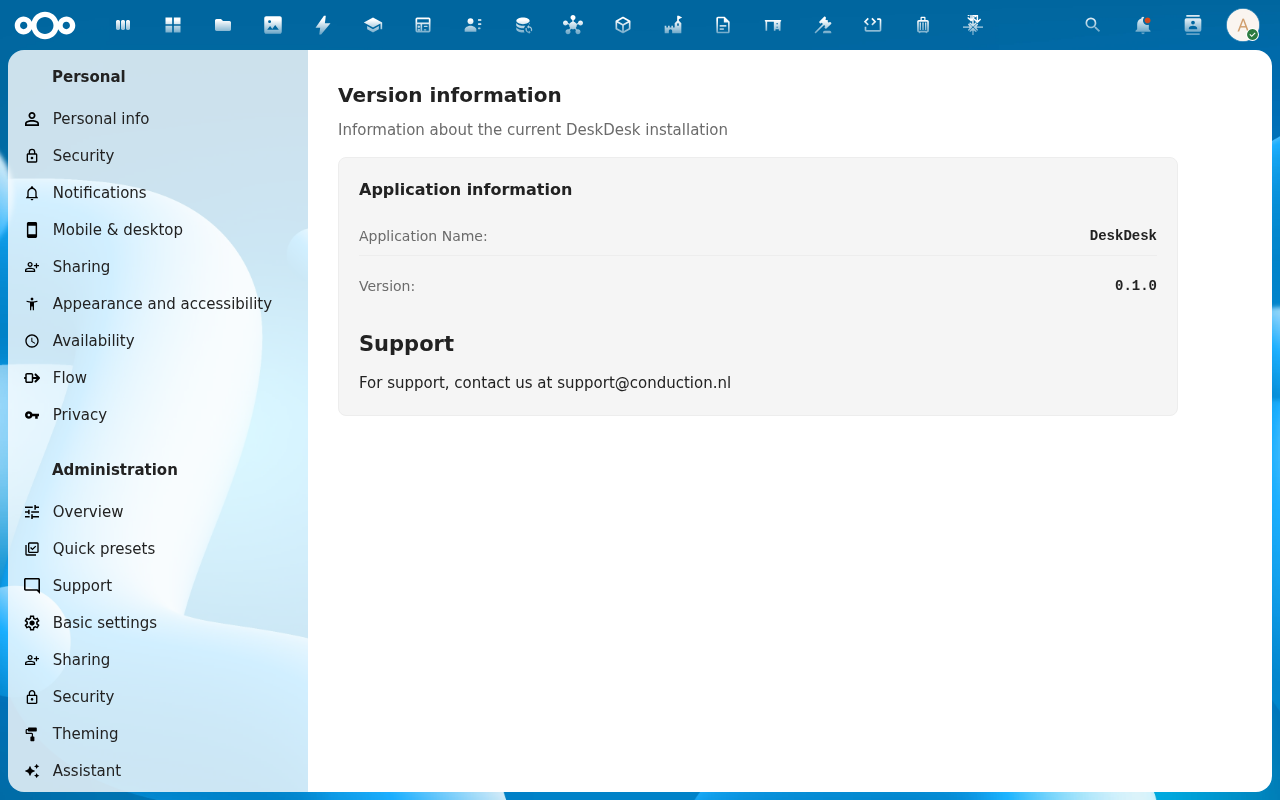
Task: Open the Administration Overview page
Action: click(x=158, y=512)
